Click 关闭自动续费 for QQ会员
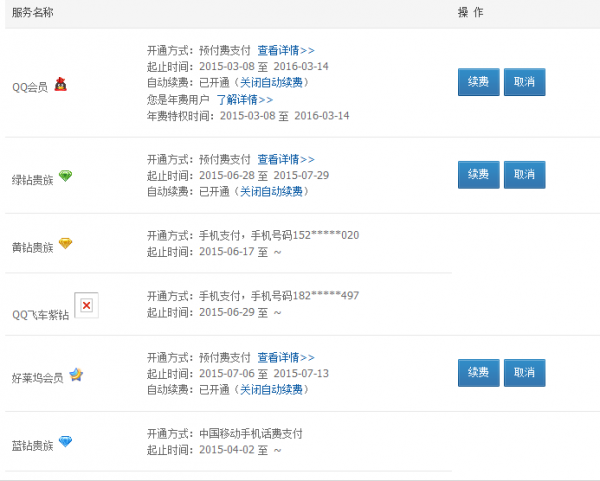600x481 pixels. click(x=271, y=82)
